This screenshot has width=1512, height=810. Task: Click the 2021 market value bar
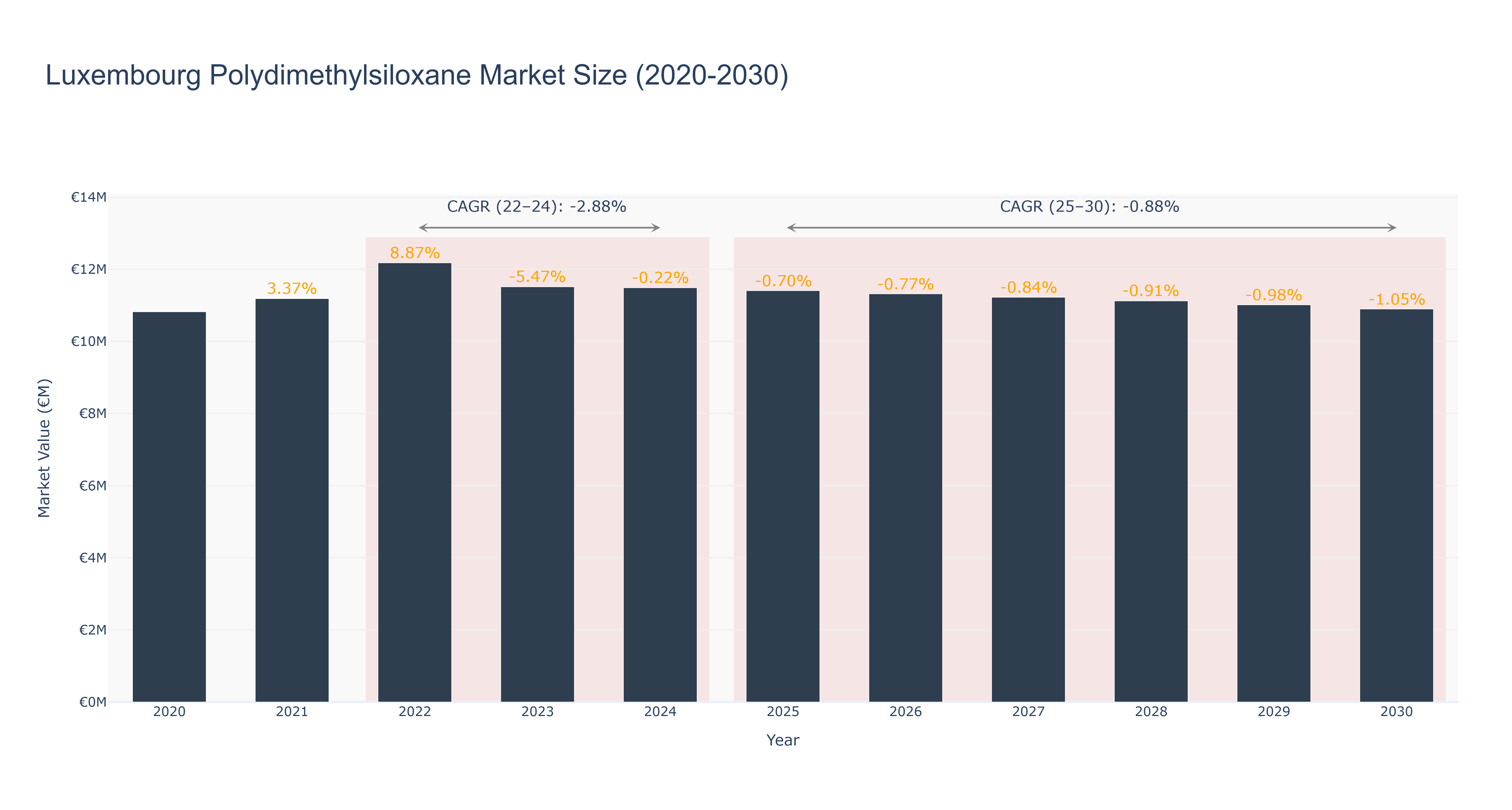(292, 500)
